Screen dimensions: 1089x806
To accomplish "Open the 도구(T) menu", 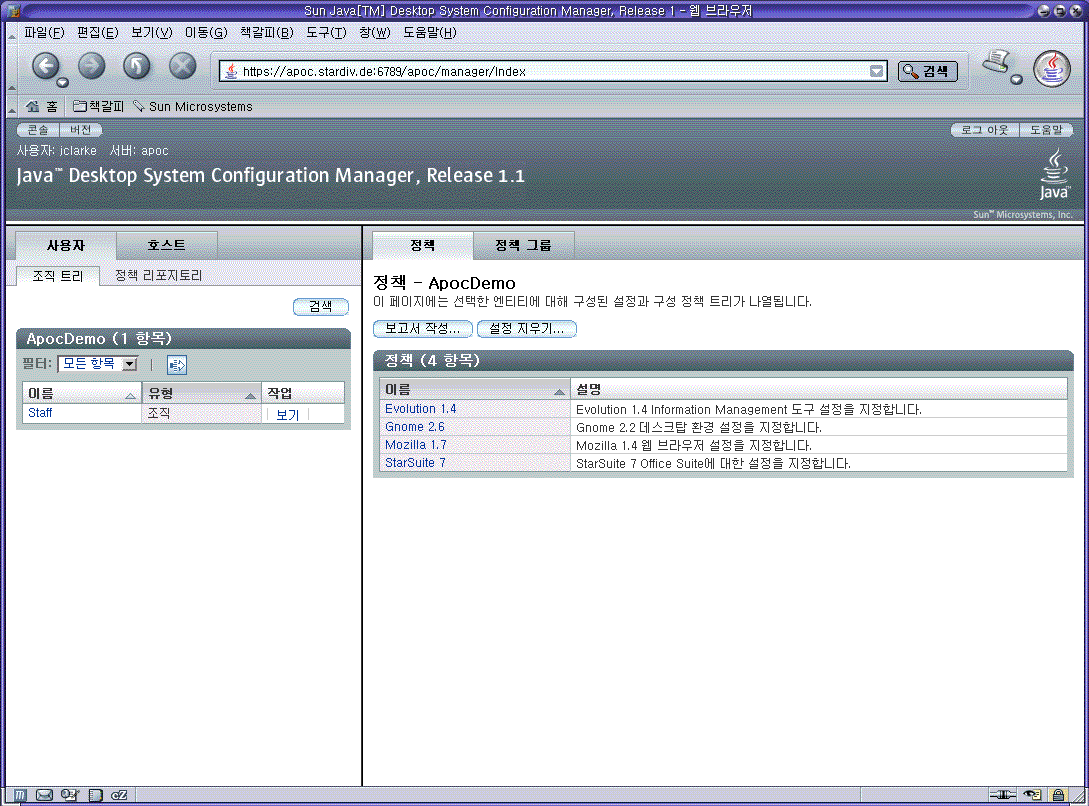I will (x=326, y=33).
